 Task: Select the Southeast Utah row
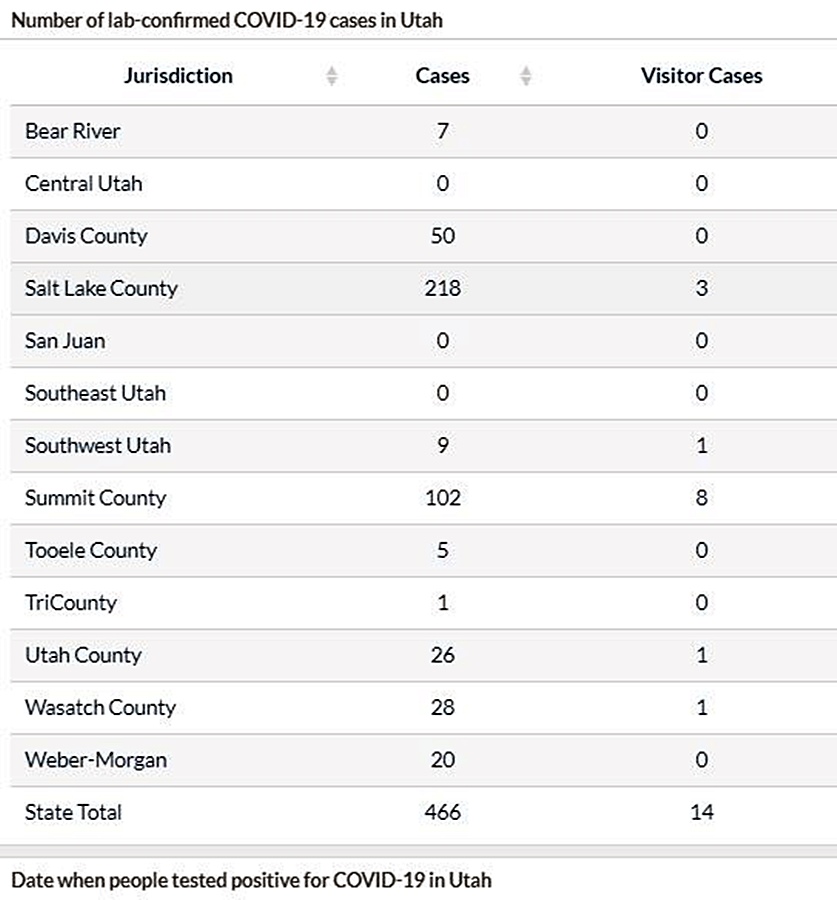tap(423, 393)
